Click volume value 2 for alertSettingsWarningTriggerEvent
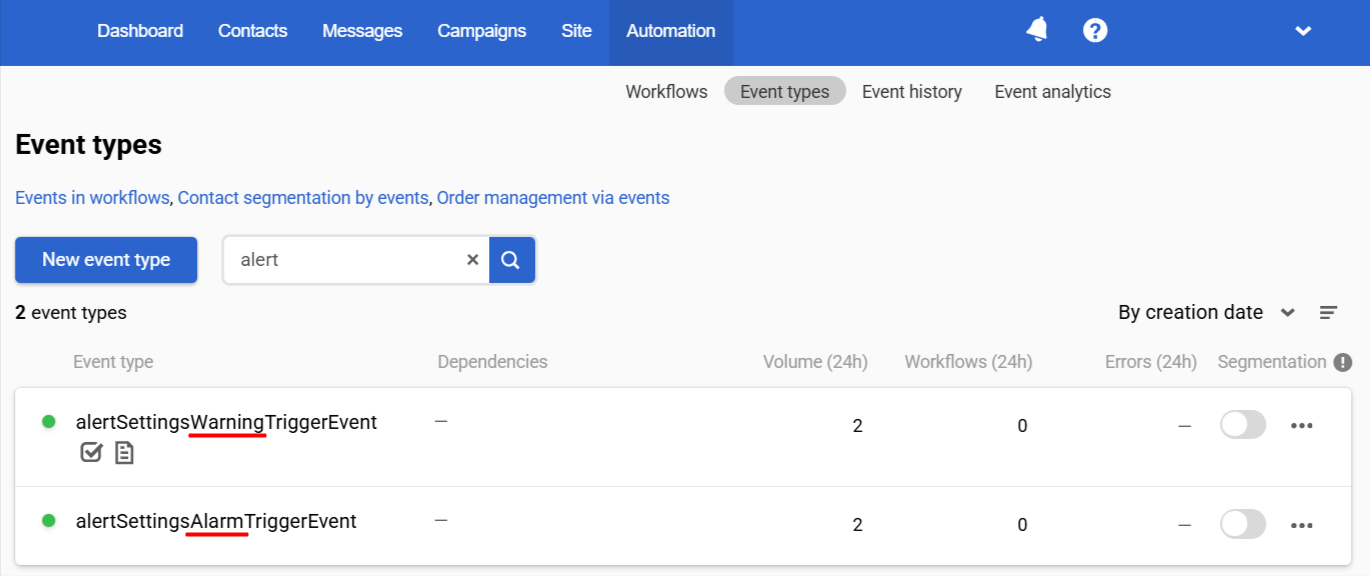Screen dimensions: 1370x576 tap(857, 426)
